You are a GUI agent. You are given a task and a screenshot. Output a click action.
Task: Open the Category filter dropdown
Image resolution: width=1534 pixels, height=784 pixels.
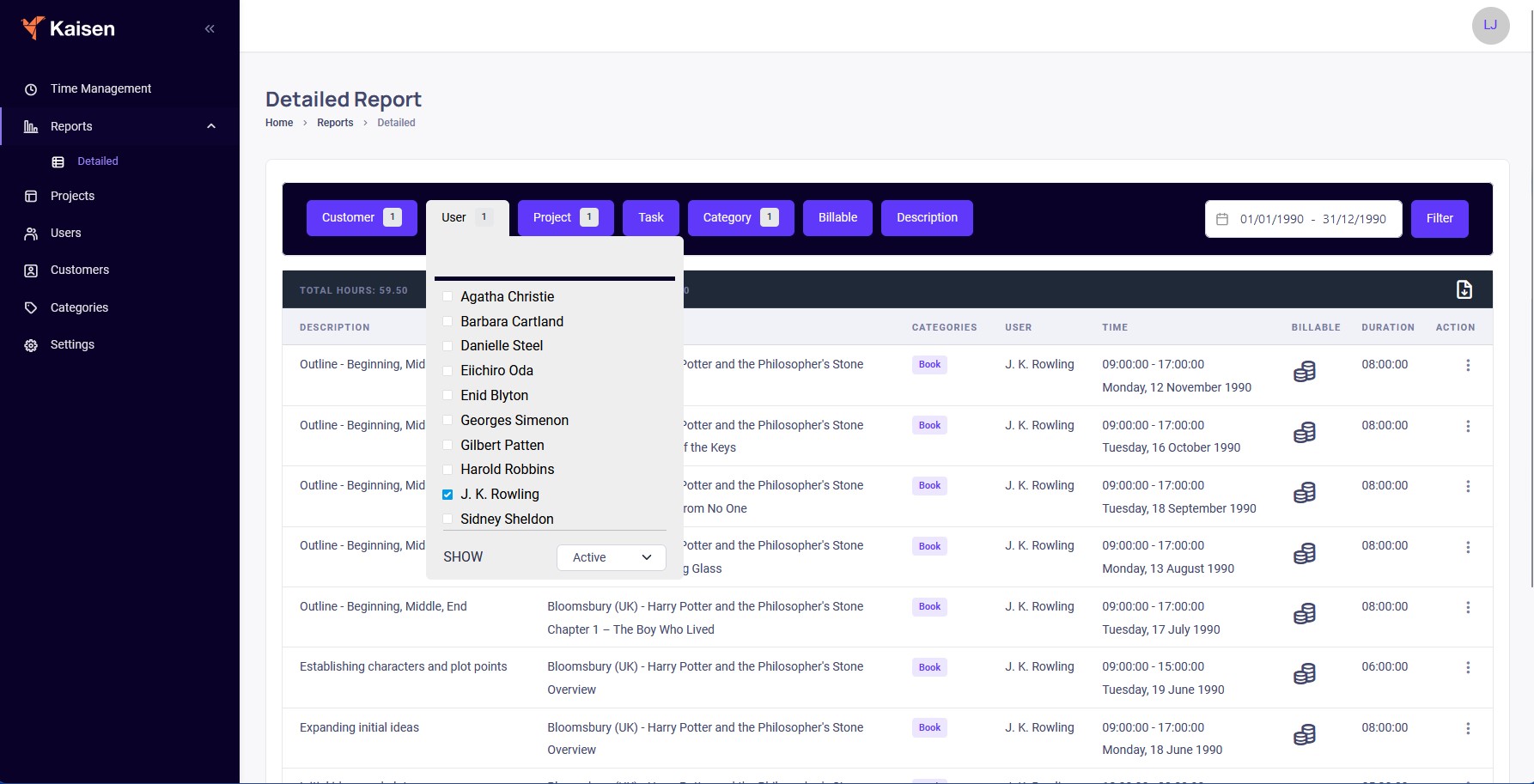coord(740,218)
